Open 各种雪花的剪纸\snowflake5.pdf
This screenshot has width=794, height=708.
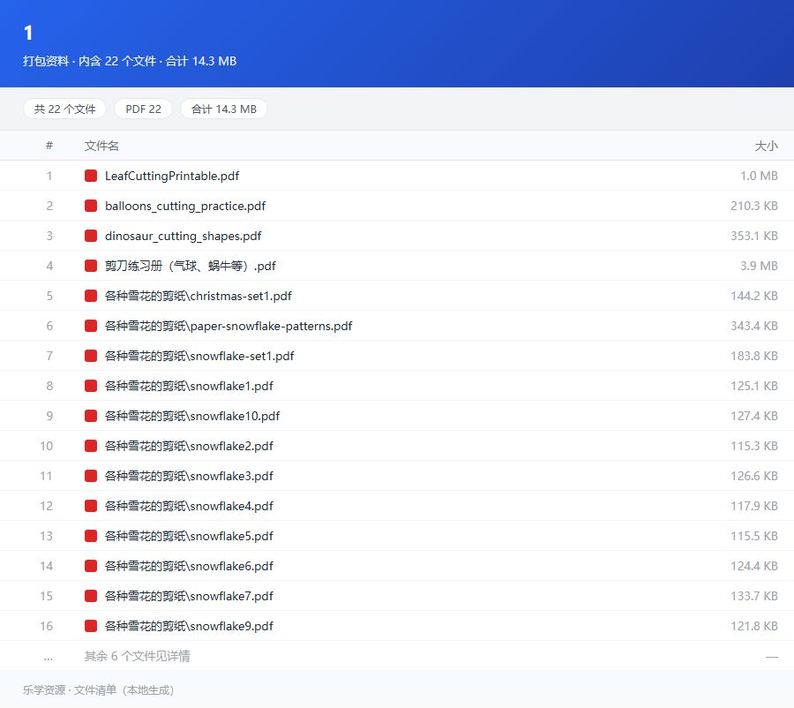[x=189, y=536]
